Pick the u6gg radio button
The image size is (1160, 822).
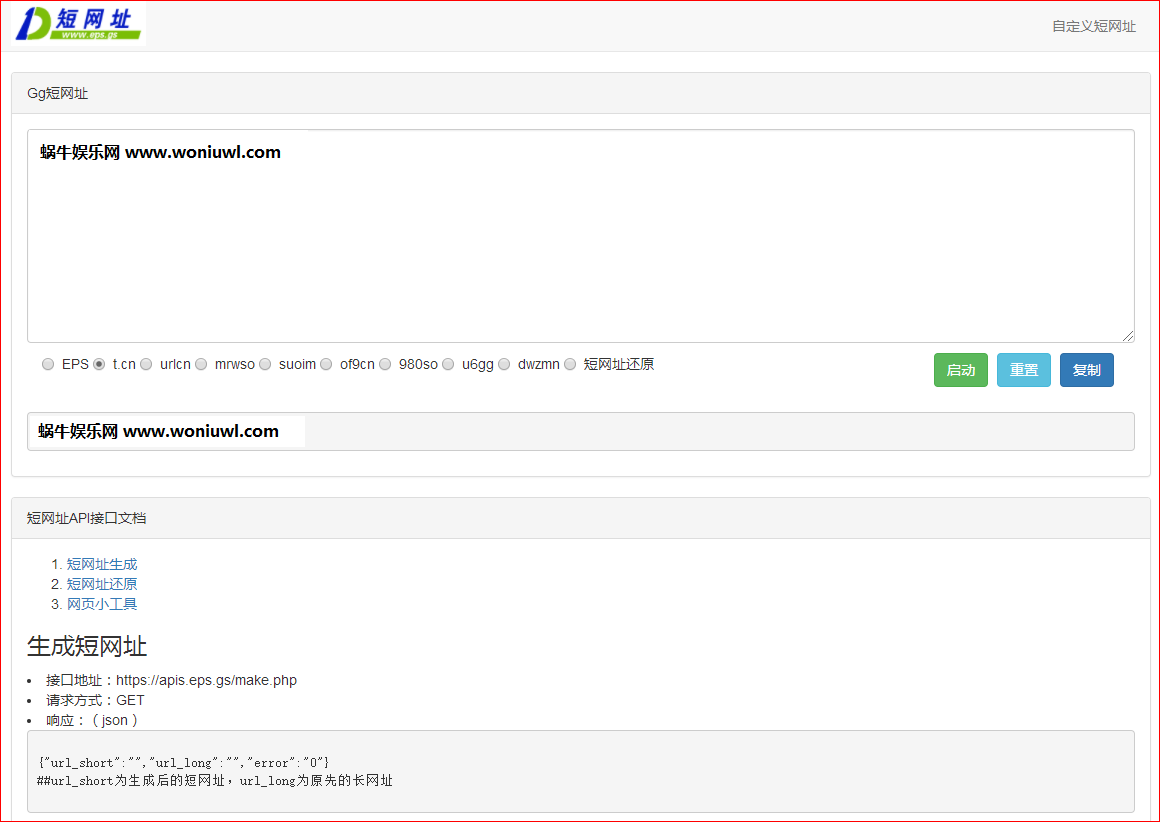click(x=448, y=365)
